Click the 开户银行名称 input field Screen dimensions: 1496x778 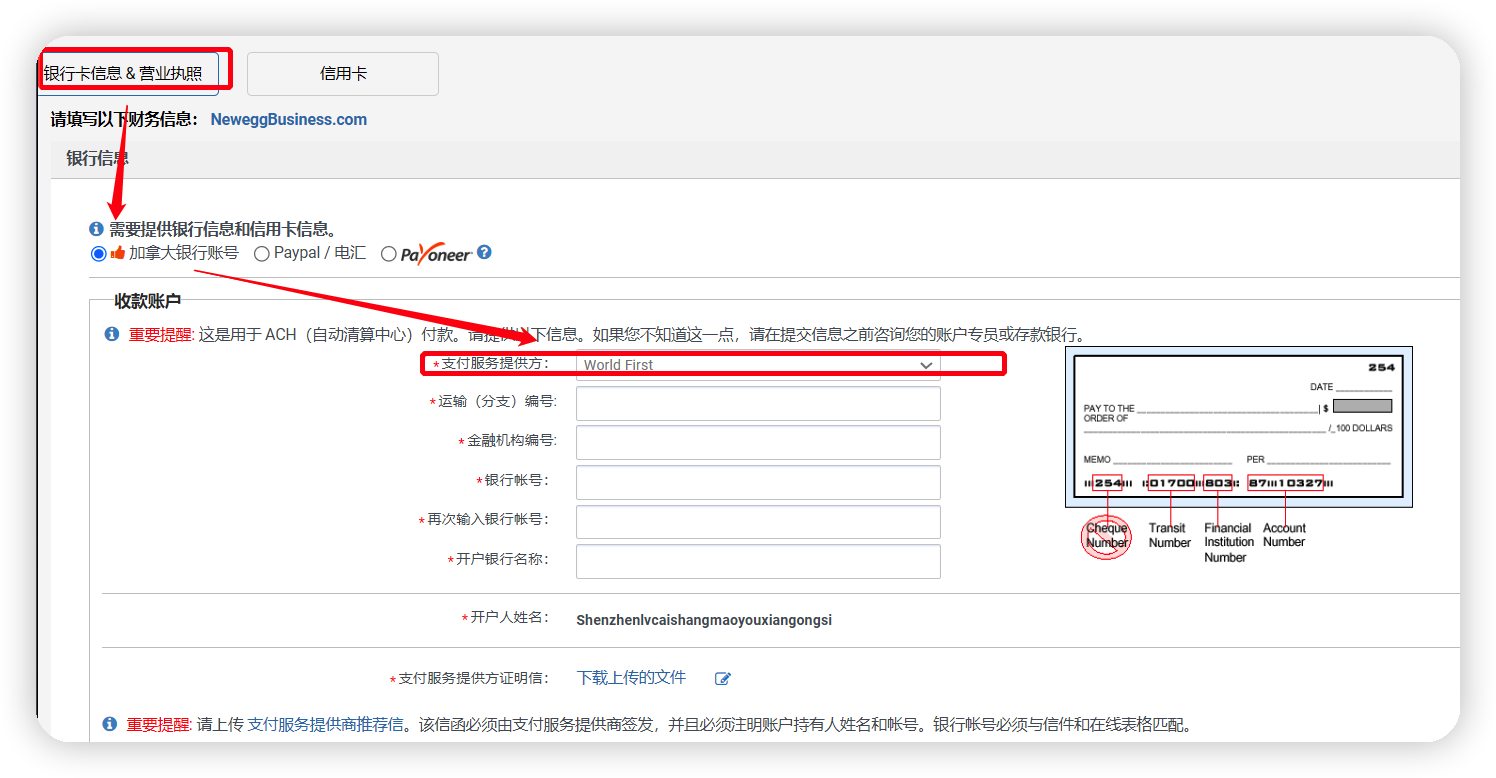pos(757,561)
